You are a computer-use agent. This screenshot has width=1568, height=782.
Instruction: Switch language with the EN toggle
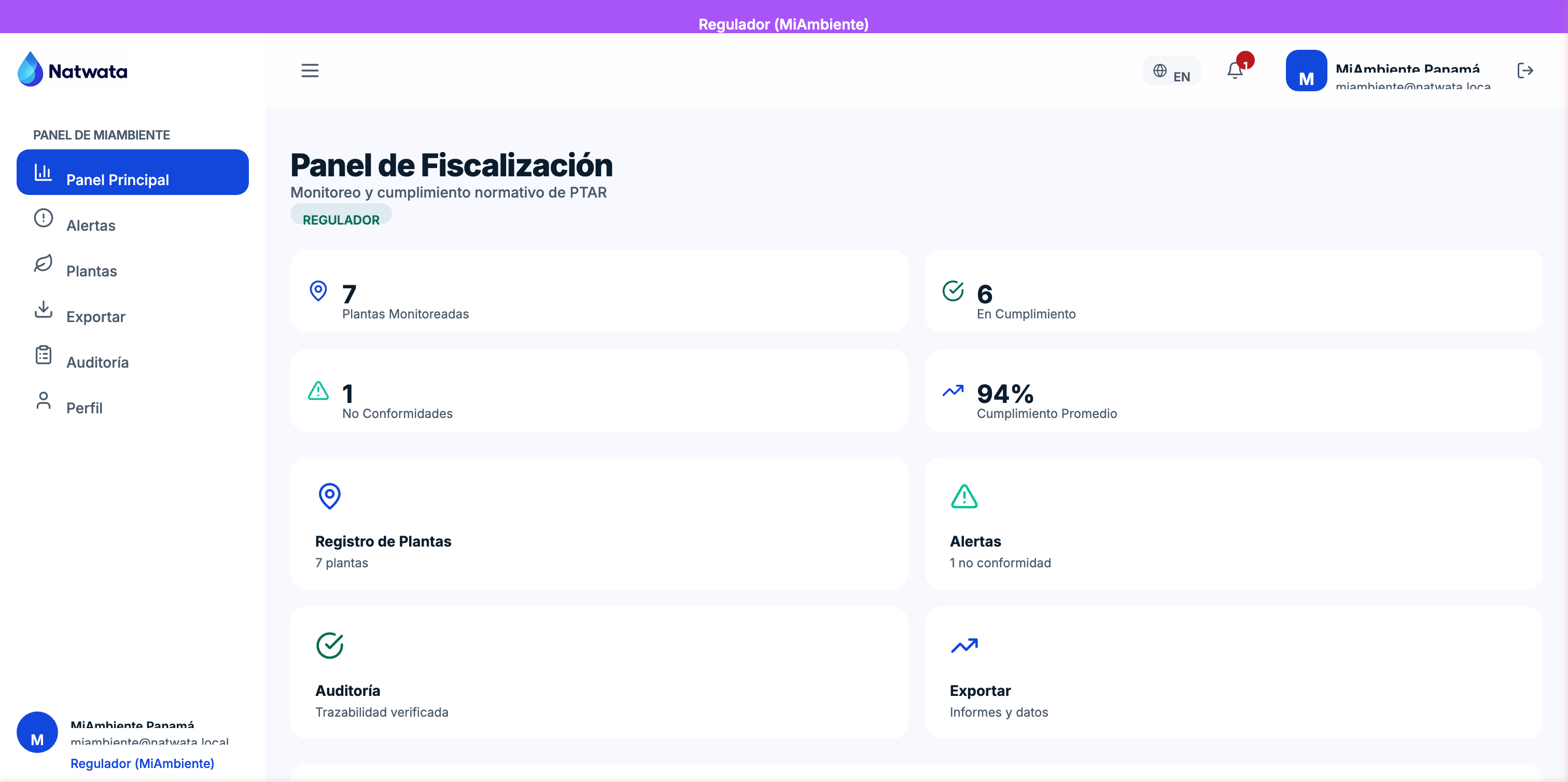pyautogui.click(x=1171, y=72)
